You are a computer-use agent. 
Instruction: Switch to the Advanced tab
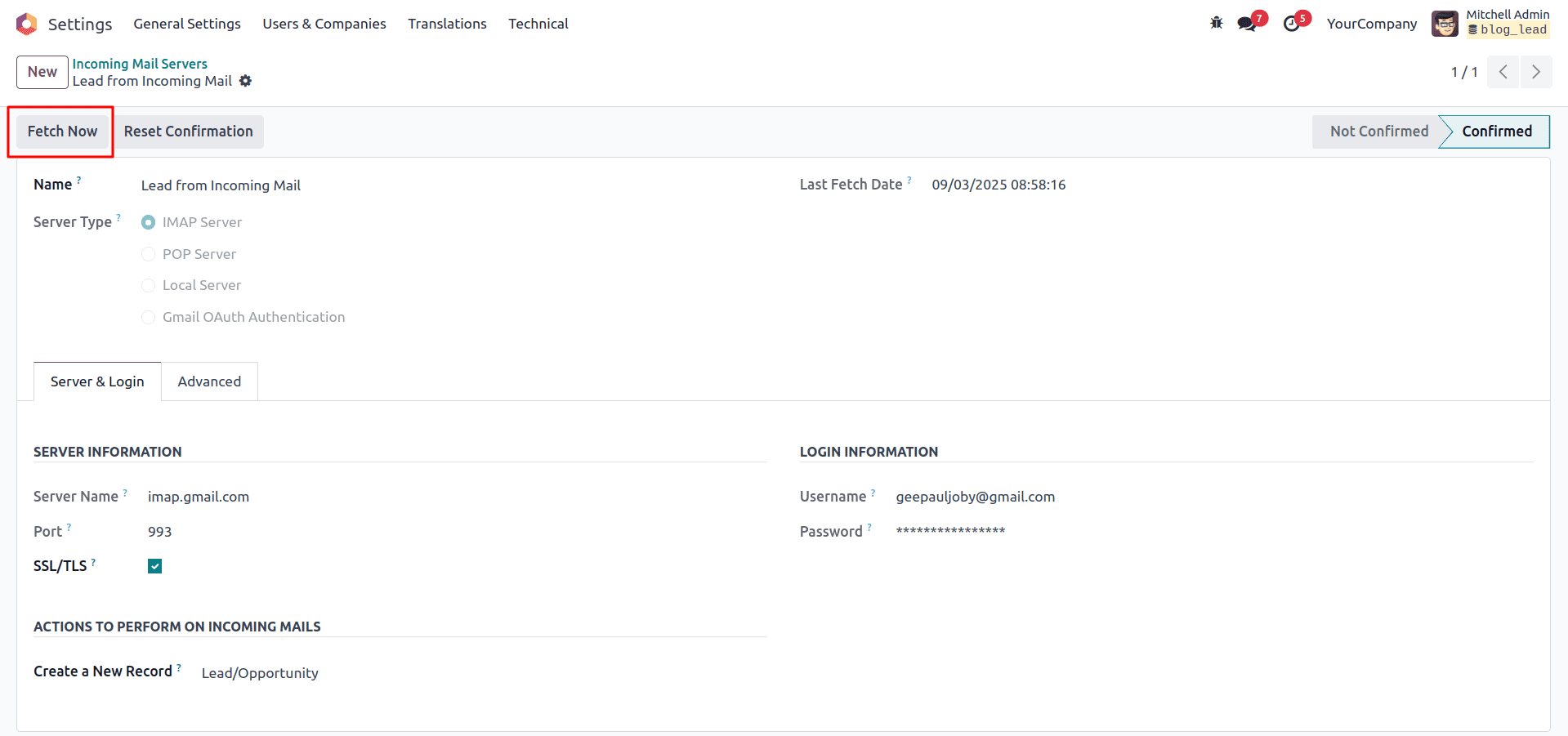click(209, 381)
